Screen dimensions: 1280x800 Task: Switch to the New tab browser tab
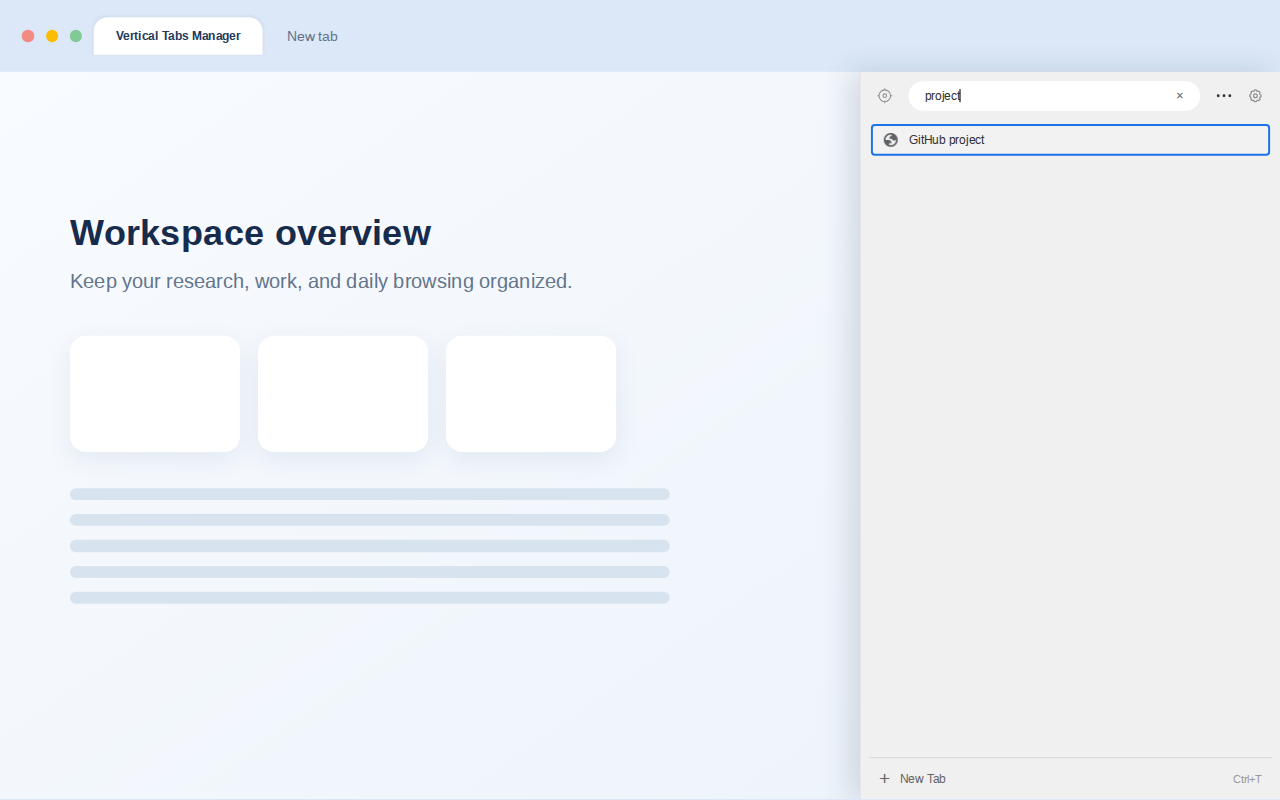(x=312, y=36)
